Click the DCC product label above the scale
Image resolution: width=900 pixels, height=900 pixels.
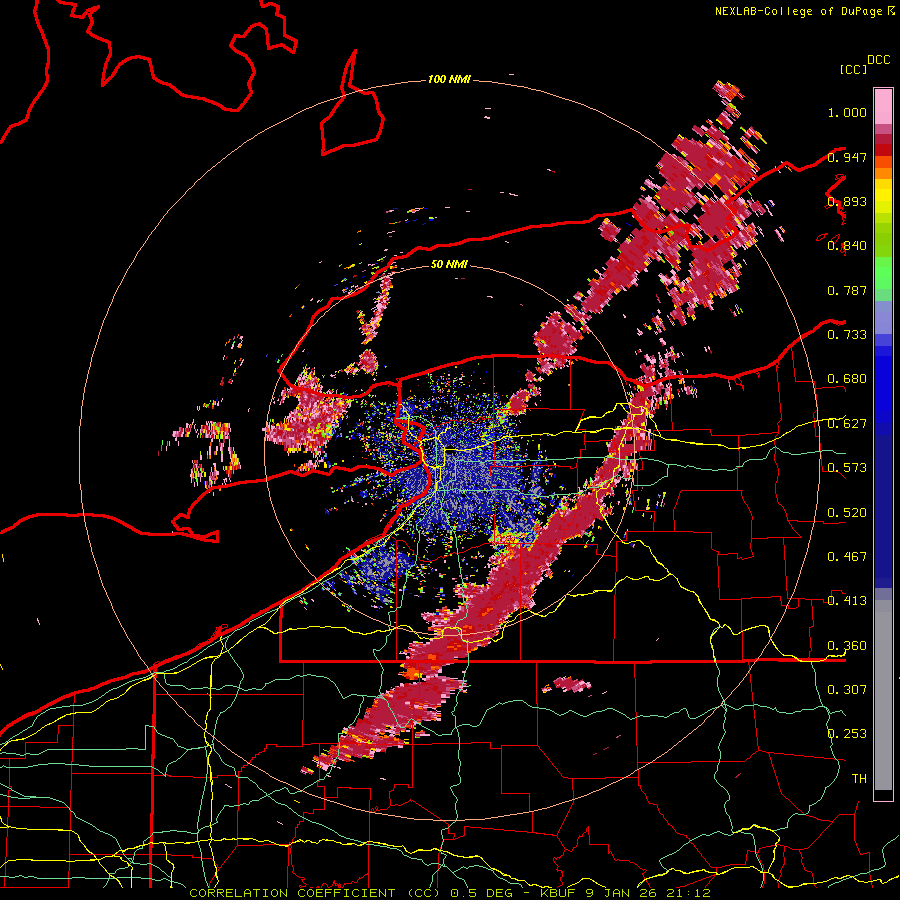(879, 60)
